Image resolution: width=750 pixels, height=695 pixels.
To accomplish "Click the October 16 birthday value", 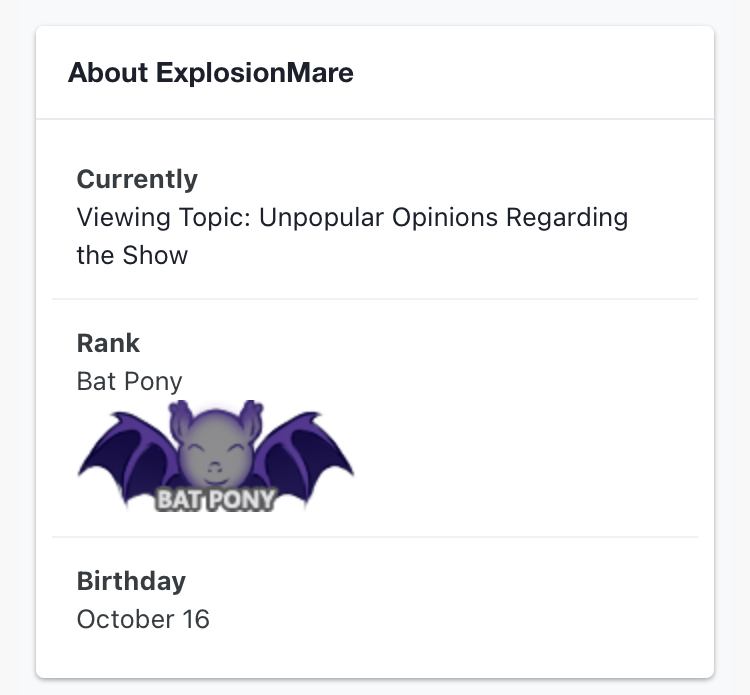I will coord(143,619).
